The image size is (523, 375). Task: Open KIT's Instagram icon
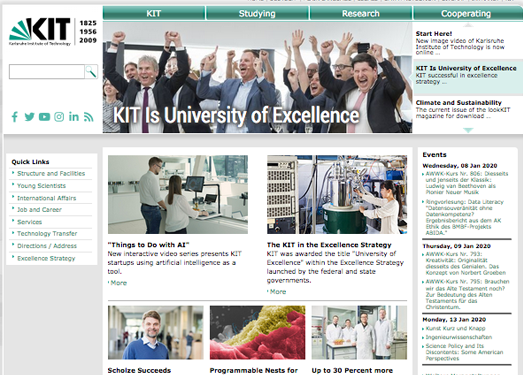tap(59, 117)
